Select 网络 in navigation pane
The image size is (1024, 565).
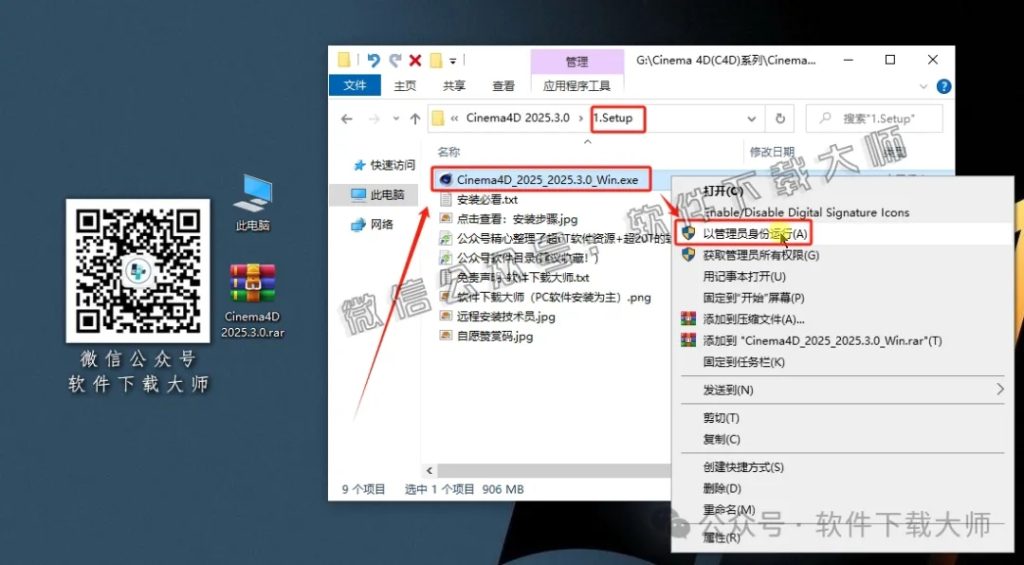coord(374,225)
